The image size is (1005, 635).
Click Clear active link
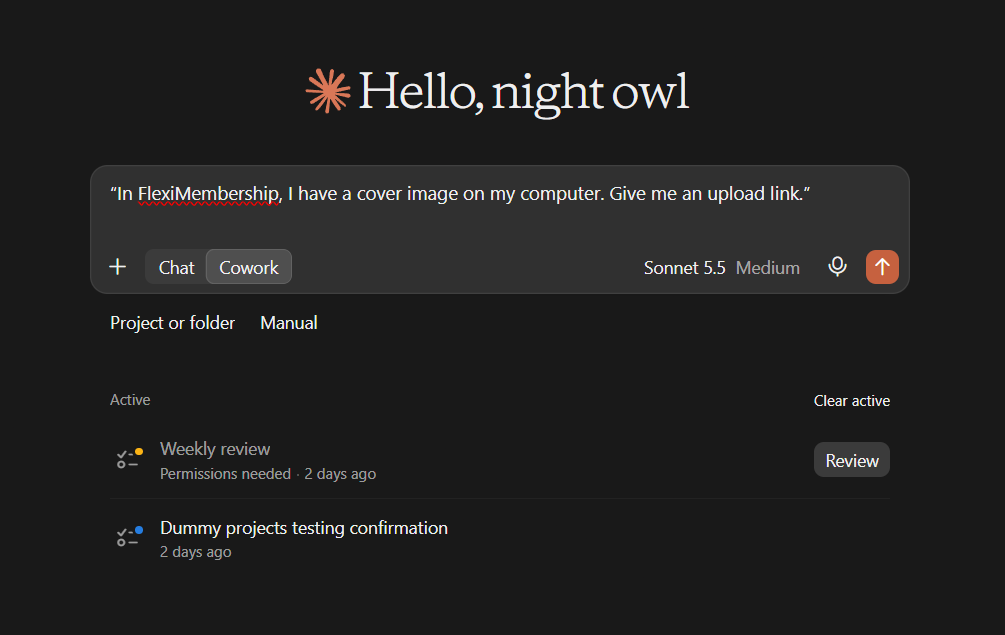point(851,401)
